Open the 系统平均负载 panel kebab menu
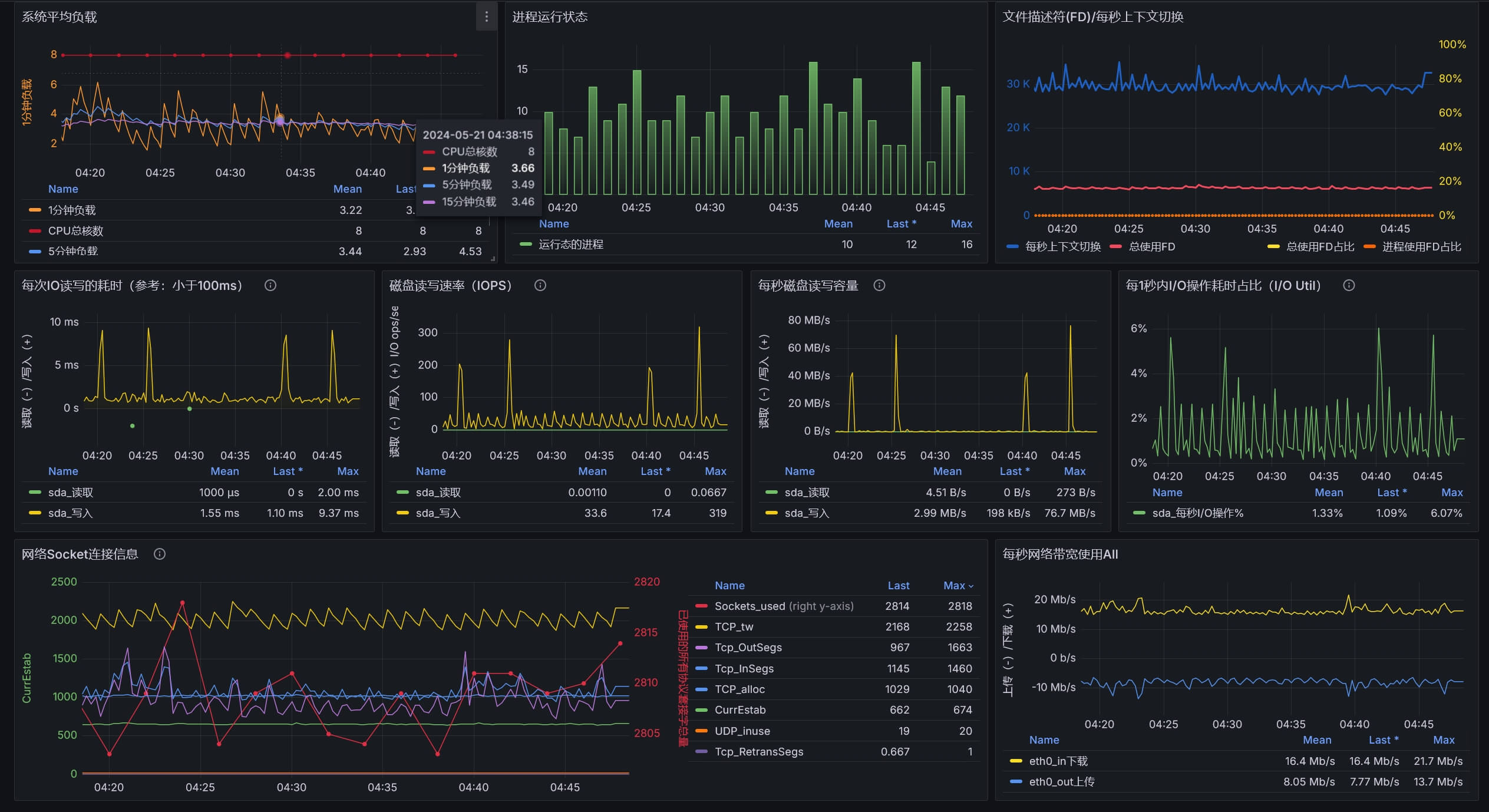The width and height of the screenshot is (1489, 812). click(486, 17)
